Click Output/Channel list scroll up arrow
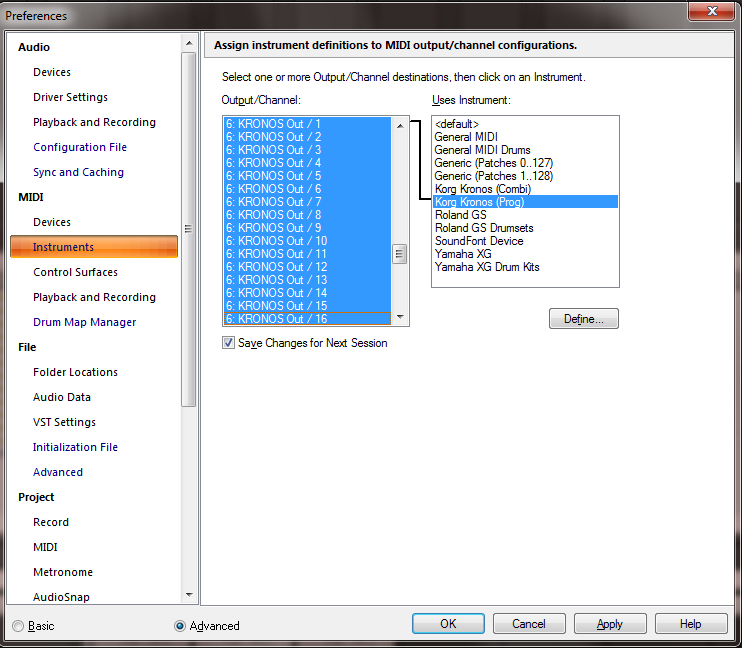 (x=400, y=125)
